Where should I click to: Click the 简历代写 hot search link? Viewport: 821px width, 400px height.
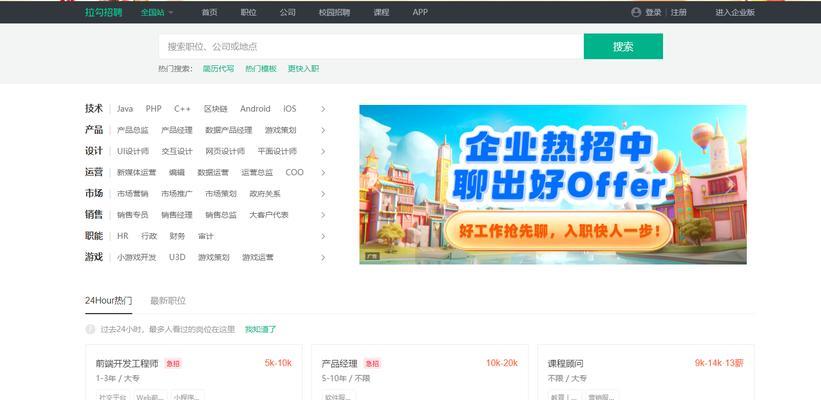coord(218,69)
